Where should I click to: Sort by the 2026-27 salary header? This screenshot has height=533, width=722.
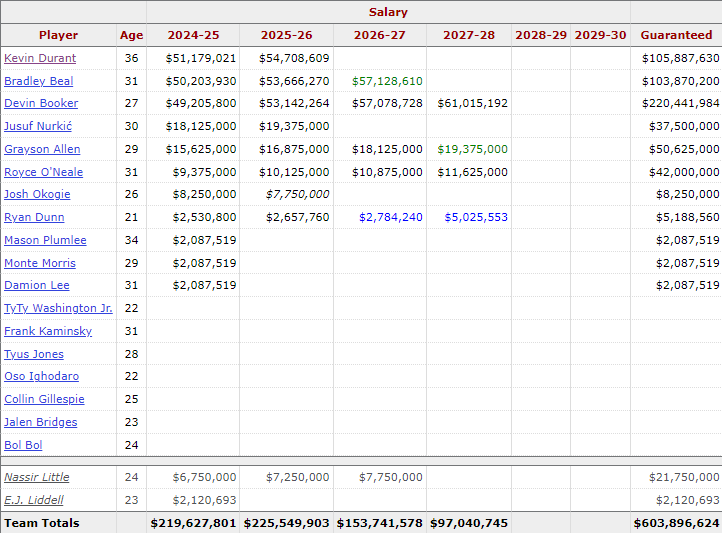point(379,35)
